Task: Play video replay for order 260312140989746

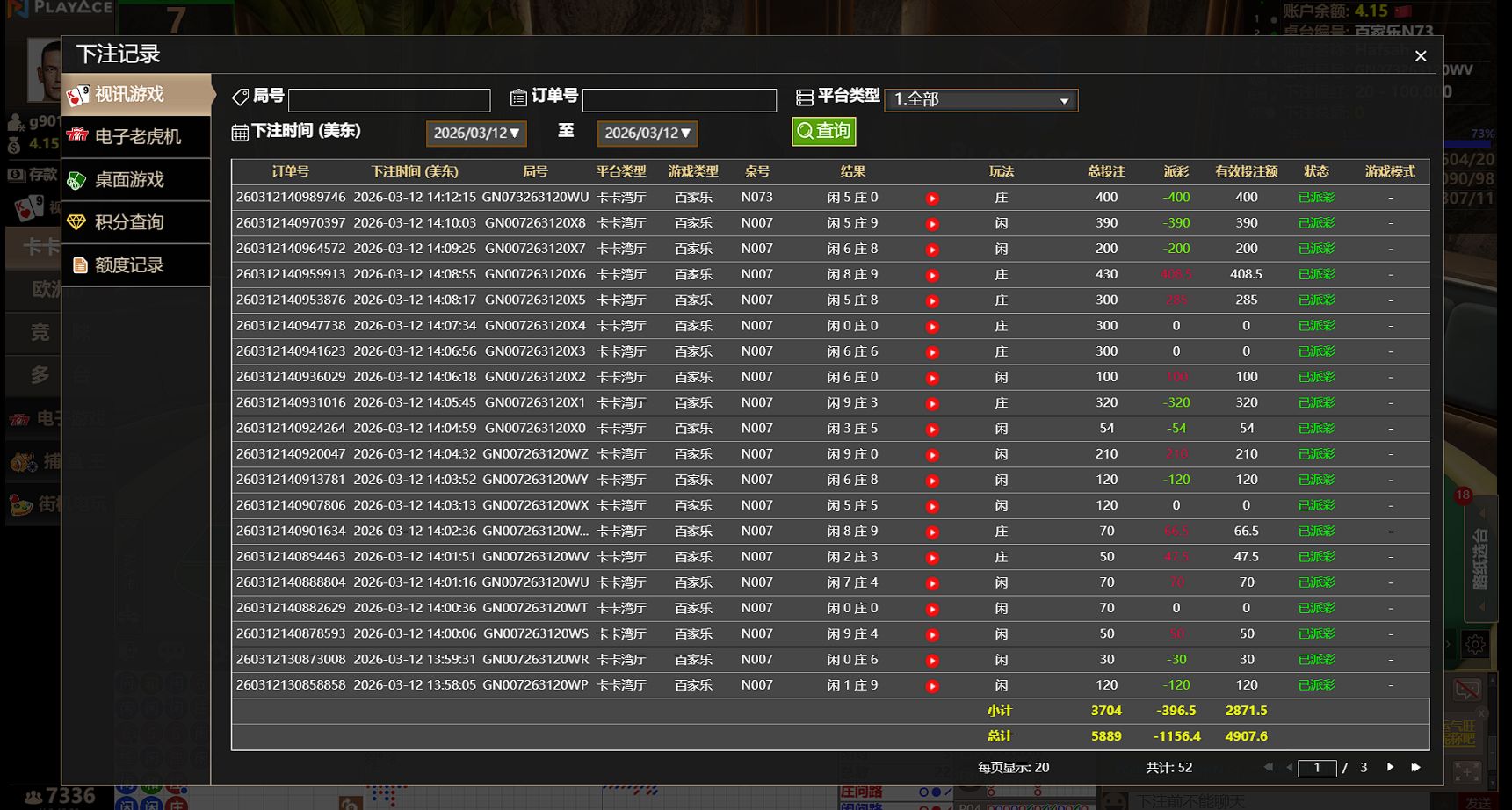Action: (x=932, y=199)
